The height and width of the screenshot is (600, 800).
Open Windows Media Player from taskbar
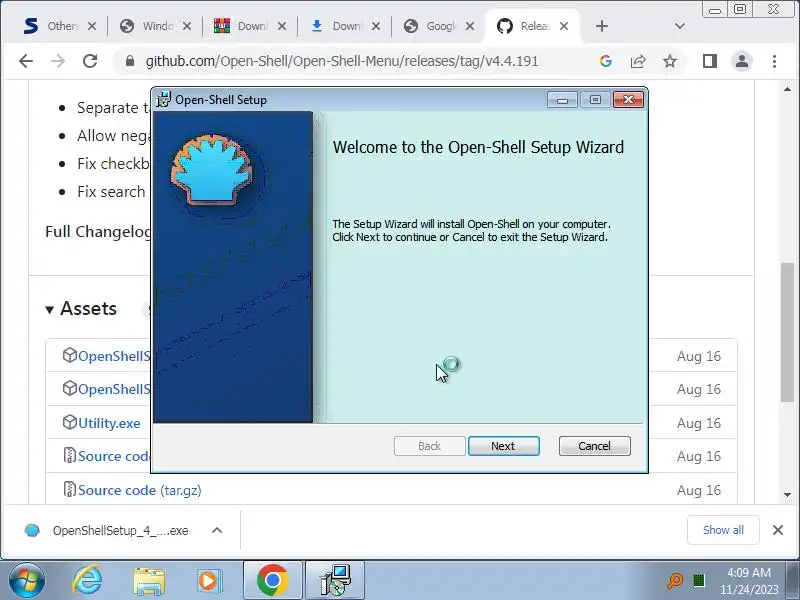[x=209, y=581]
